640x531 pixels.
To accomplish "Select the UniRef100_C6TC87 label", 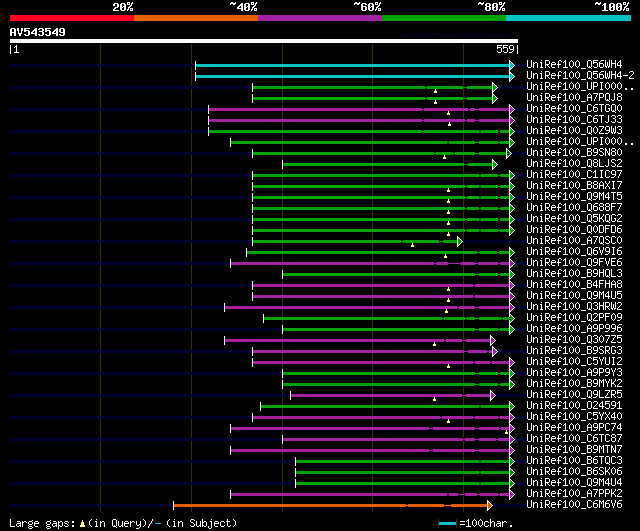I will [574, 439].
